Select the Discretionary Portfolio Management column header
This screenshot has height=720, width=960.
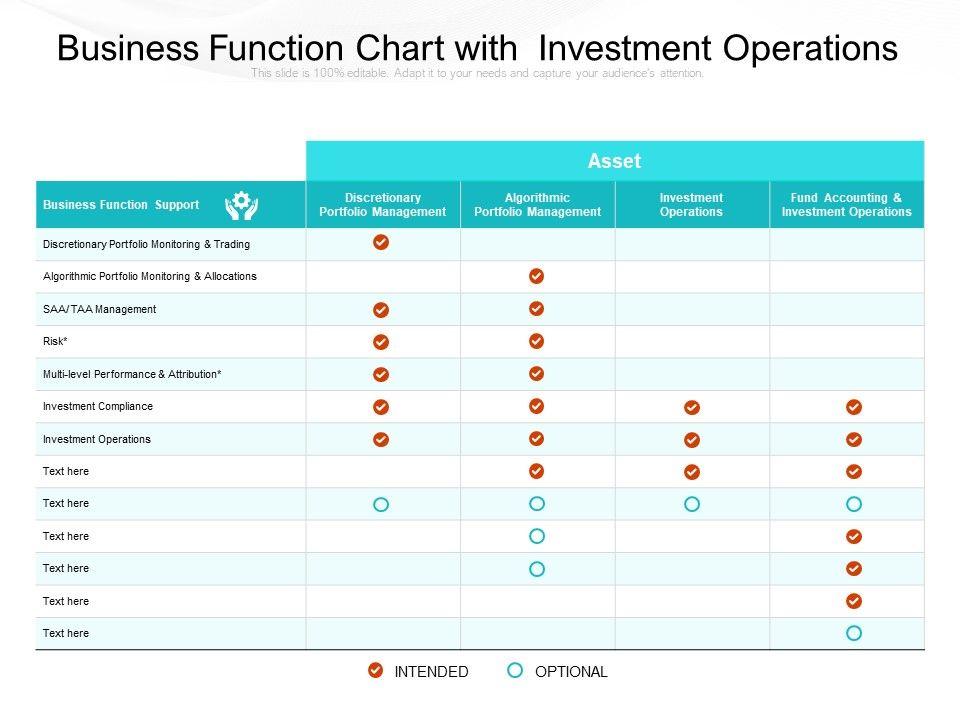382,205
